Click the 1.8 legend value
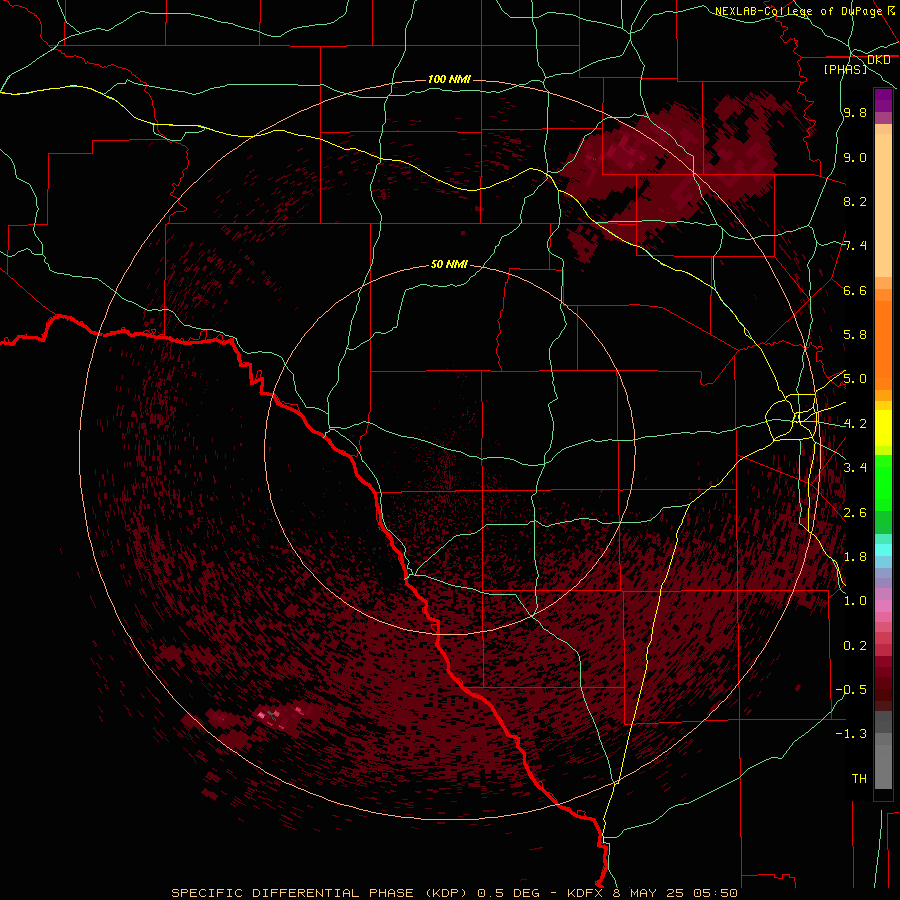The height and width of the screenshot is (900, 900). (x=855, y=557)
